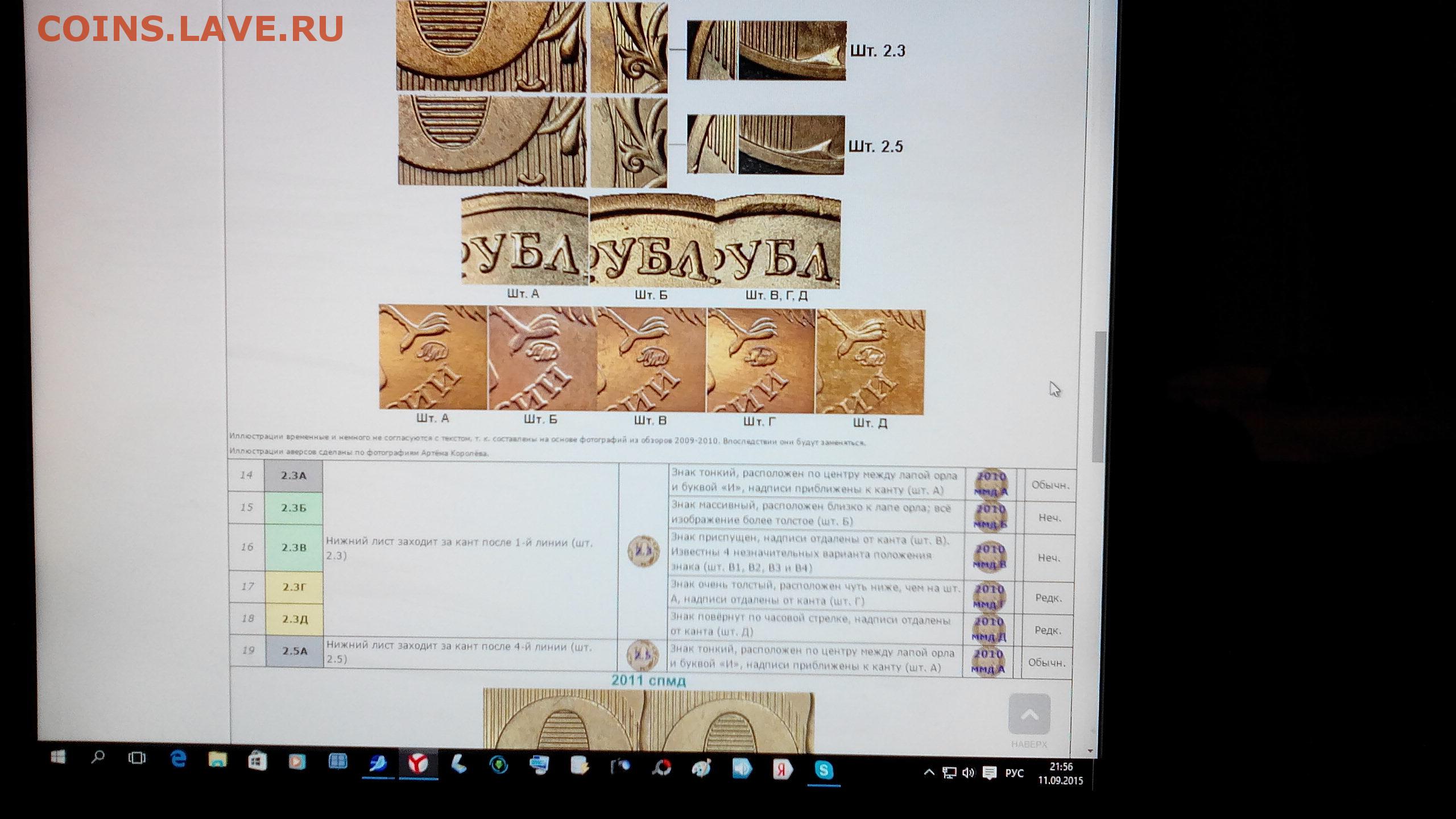The image size is (1456, 819).
Task: Open the red Yandex 'Я' taskbar icon
Action: coord(783,770)
